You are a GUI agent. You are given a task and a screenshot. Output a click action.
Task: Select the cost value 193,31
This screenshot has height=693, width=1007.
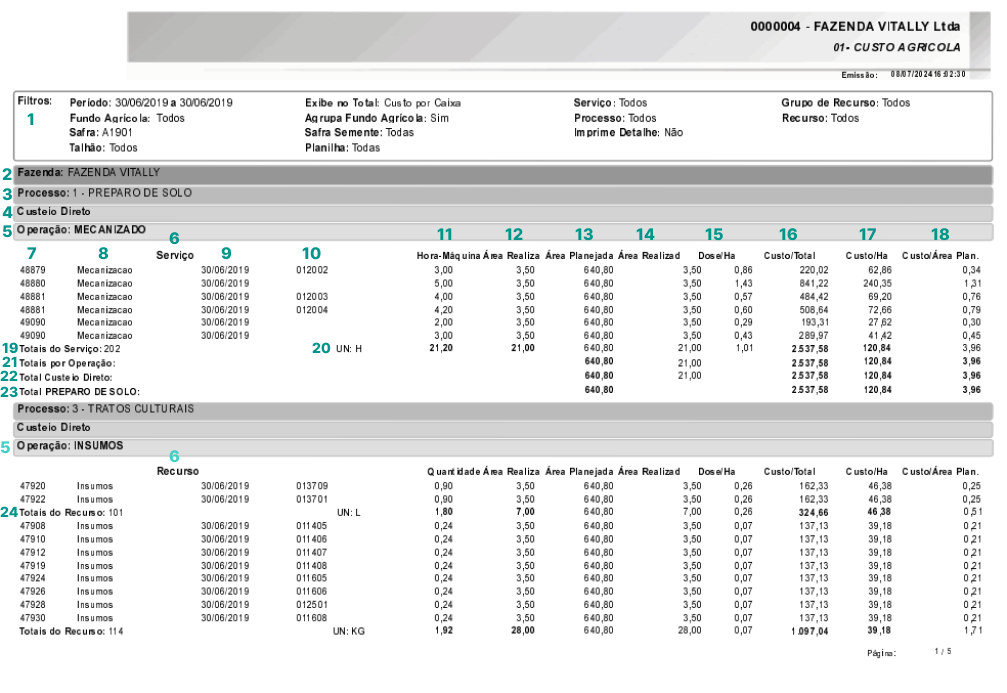click(x=814, y=322)
